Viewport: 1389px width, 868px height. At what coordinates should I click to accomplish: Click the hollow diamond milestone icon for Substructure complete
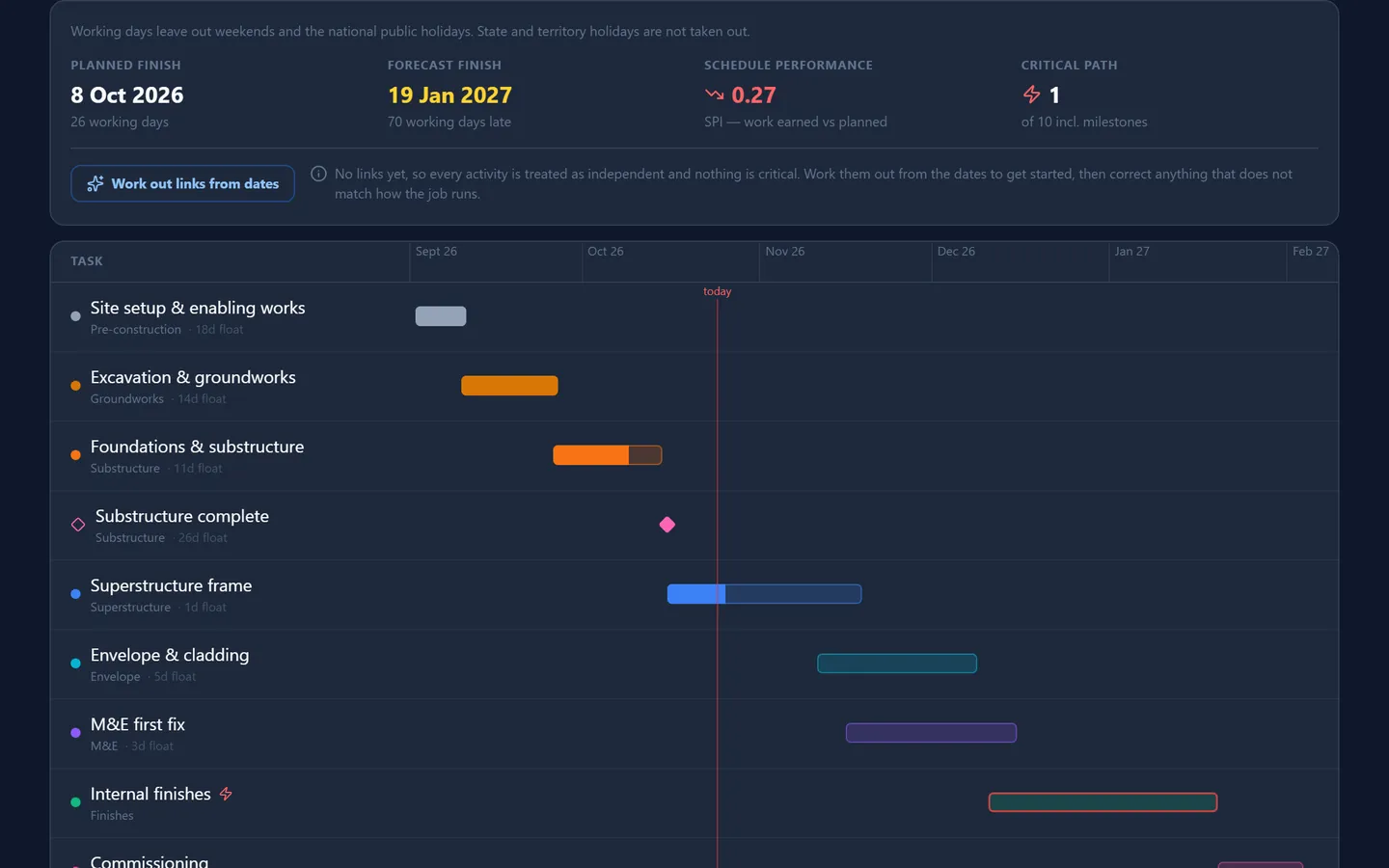point(78,525)
